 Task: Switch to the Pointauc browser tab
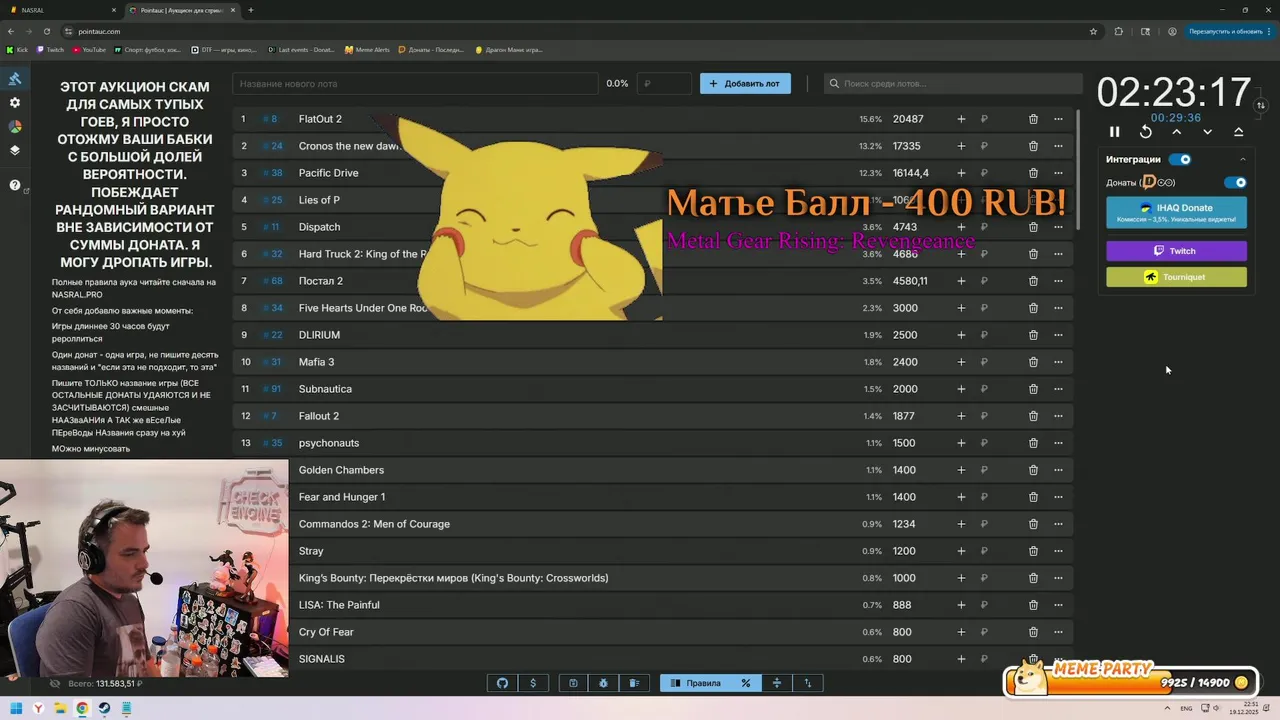181,10
